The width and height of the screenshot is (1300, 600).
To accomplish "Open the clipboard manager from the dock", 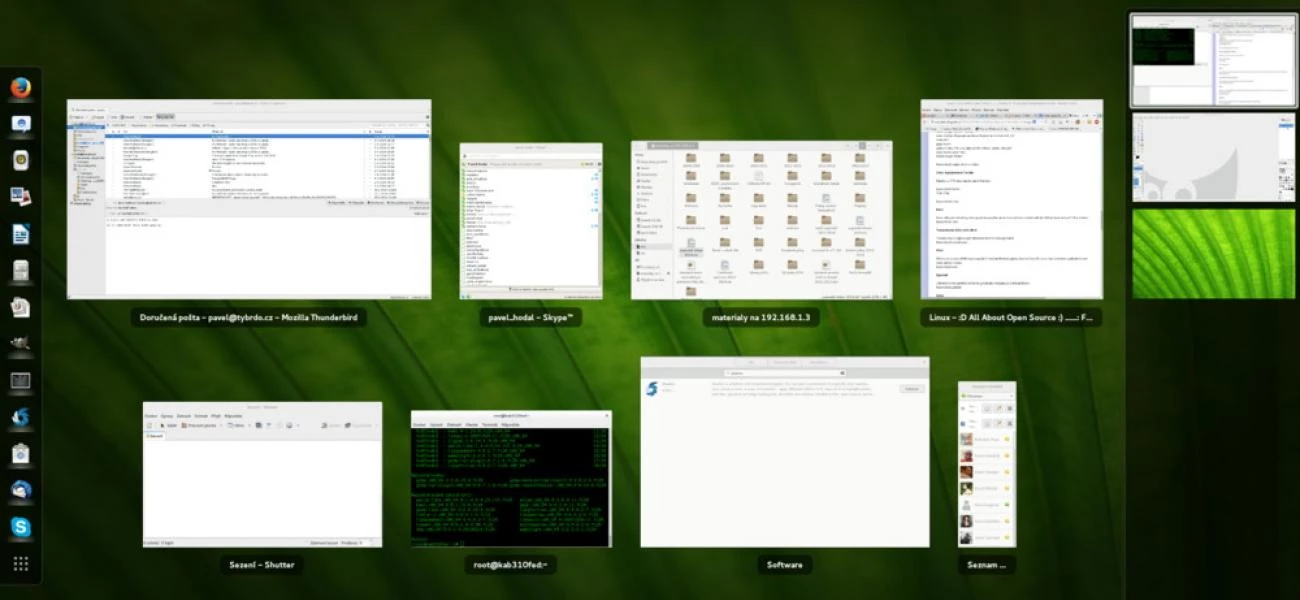I will (20, 454).
